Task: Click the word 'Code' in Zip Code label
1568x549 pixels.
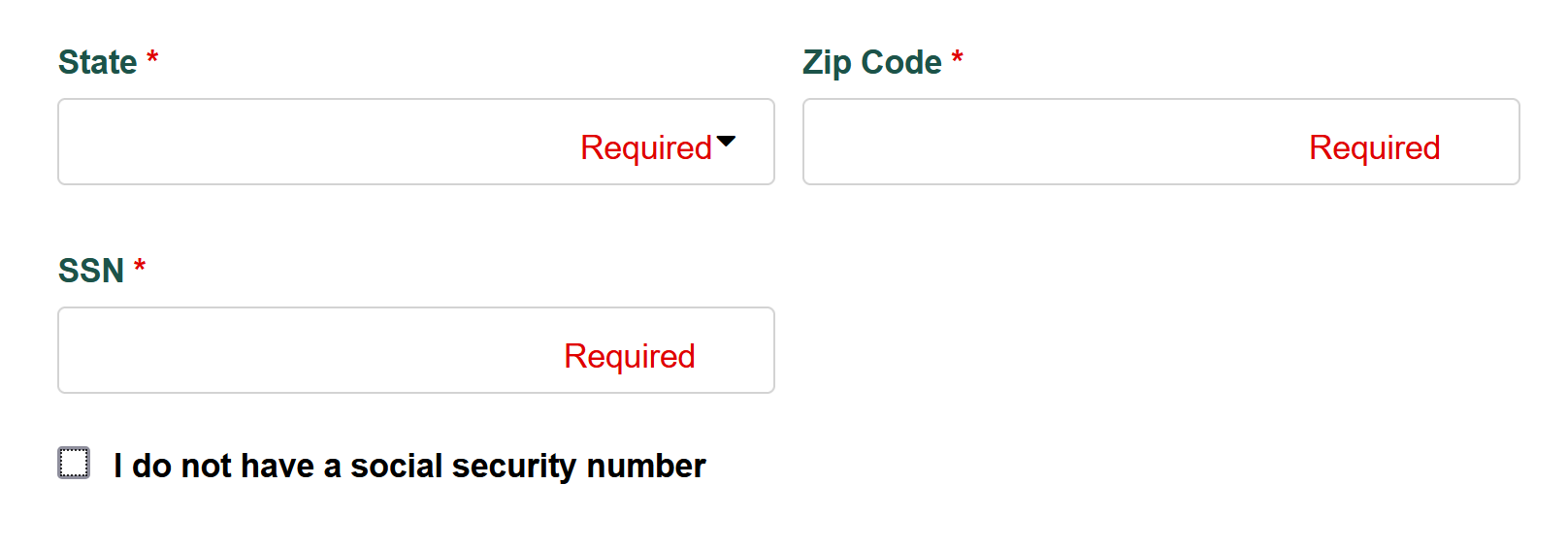Action: (x=901, y=62)
